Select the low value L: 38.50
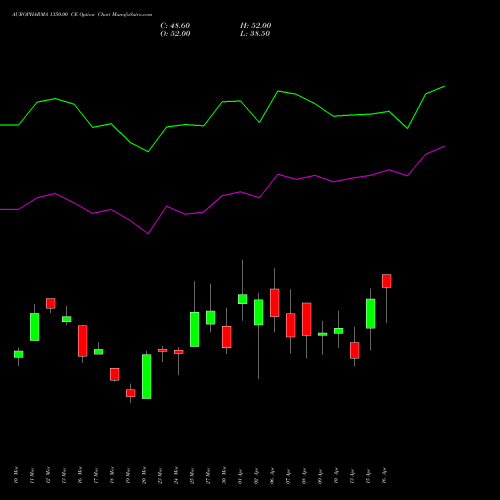The image size is (500, 500). point(255,34)
